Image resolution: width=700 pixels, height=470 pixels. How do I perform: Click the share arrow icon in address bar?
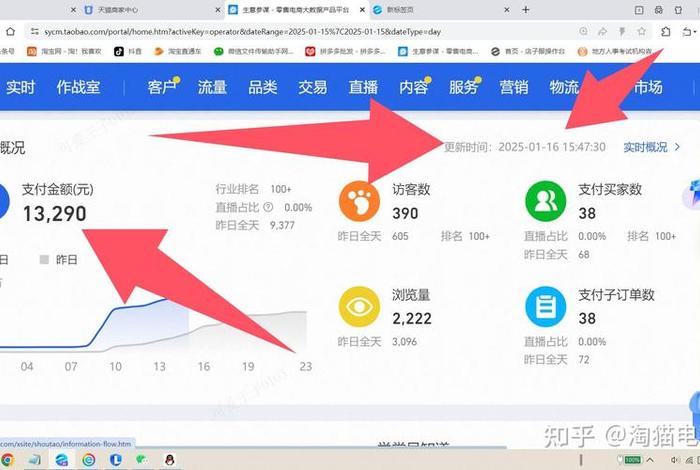point(602,31)
